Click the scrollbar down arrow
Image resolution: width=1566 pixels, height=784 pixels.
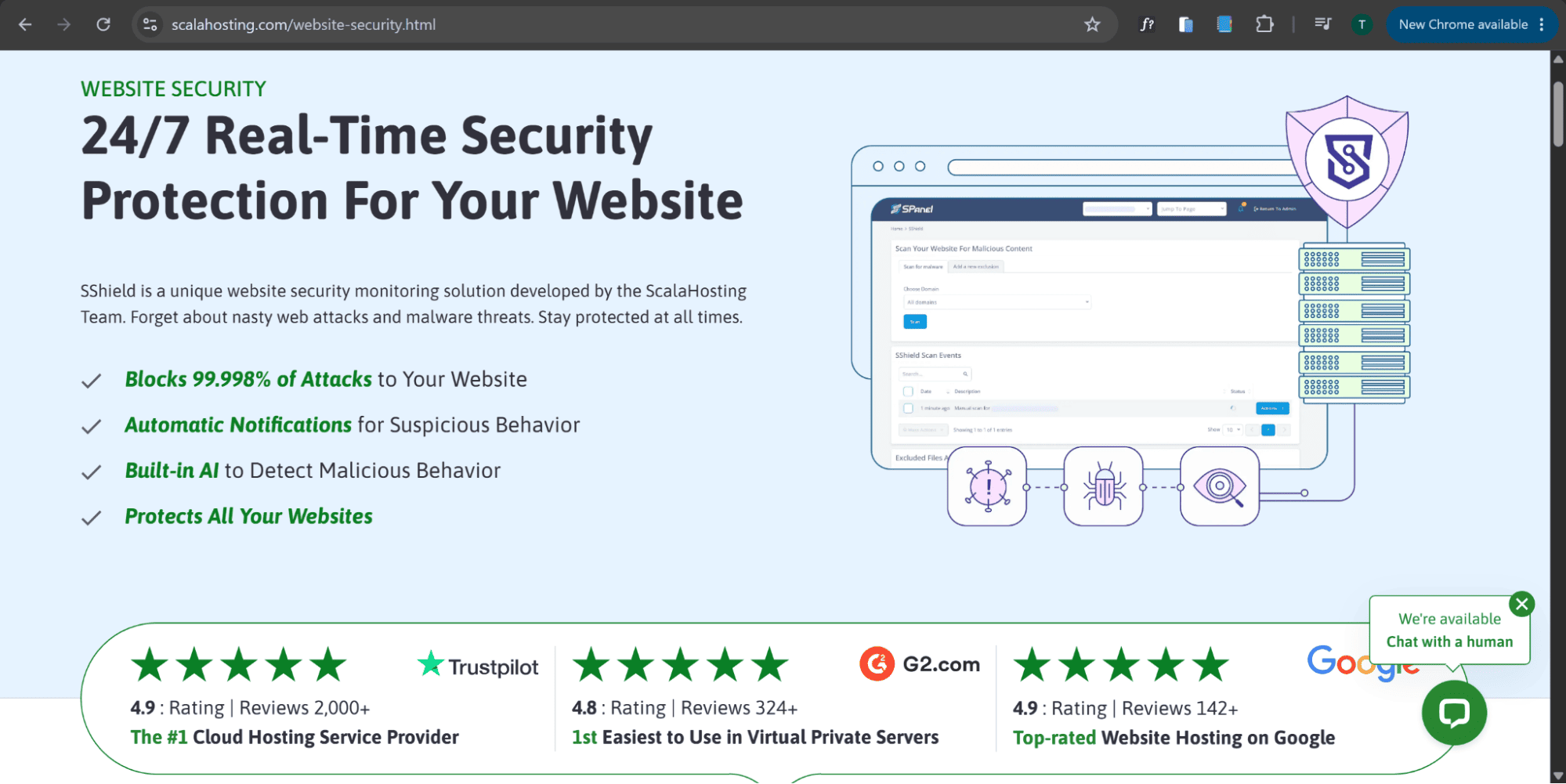(1558, 775)
